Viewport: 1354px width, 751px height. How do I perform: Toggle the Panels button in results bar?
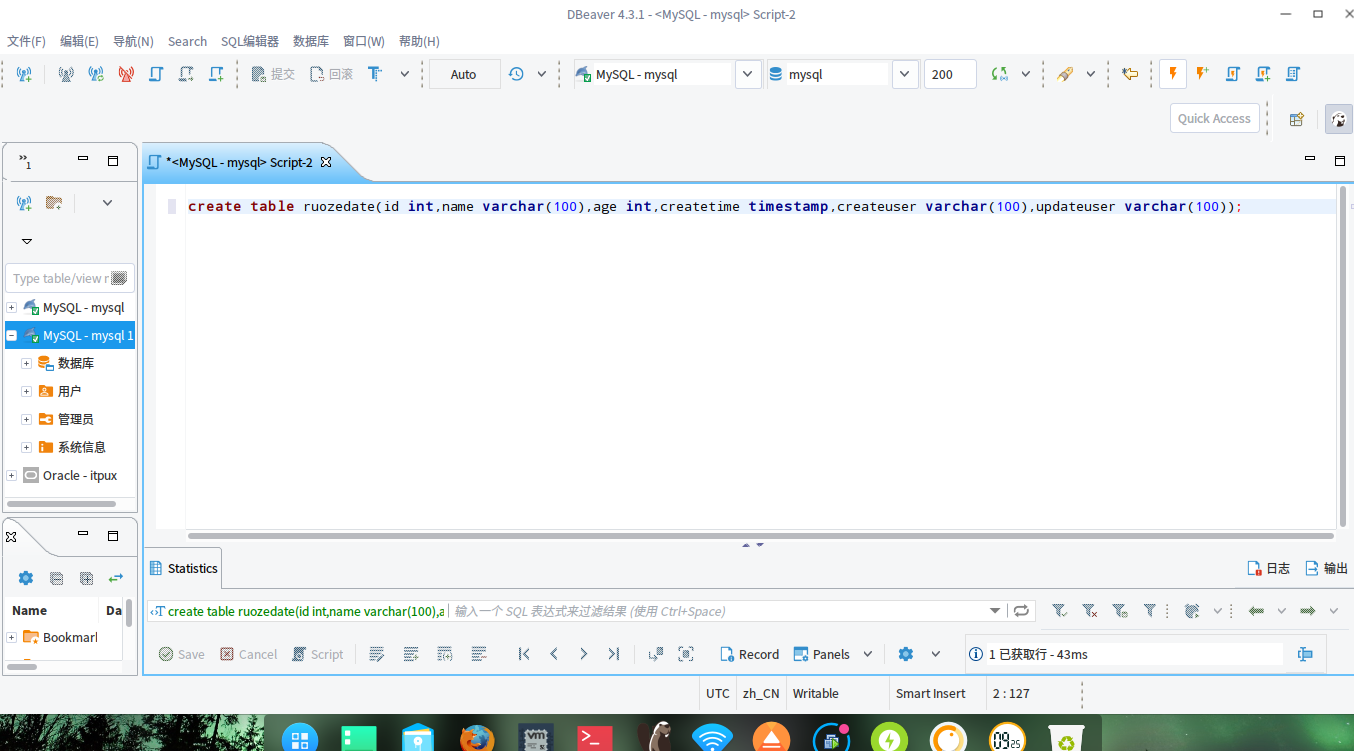click(822, 654)
